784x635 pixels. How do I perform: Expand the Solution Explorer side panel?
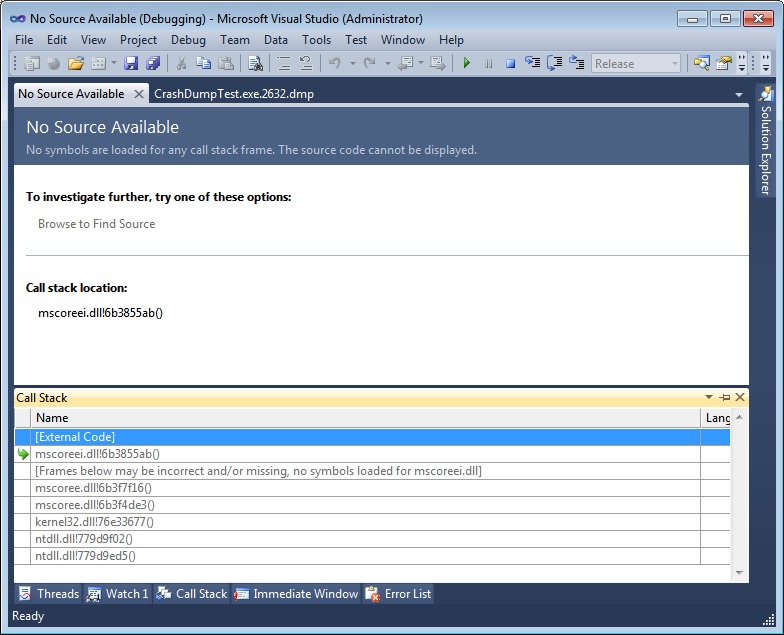[x=766, y=140]
